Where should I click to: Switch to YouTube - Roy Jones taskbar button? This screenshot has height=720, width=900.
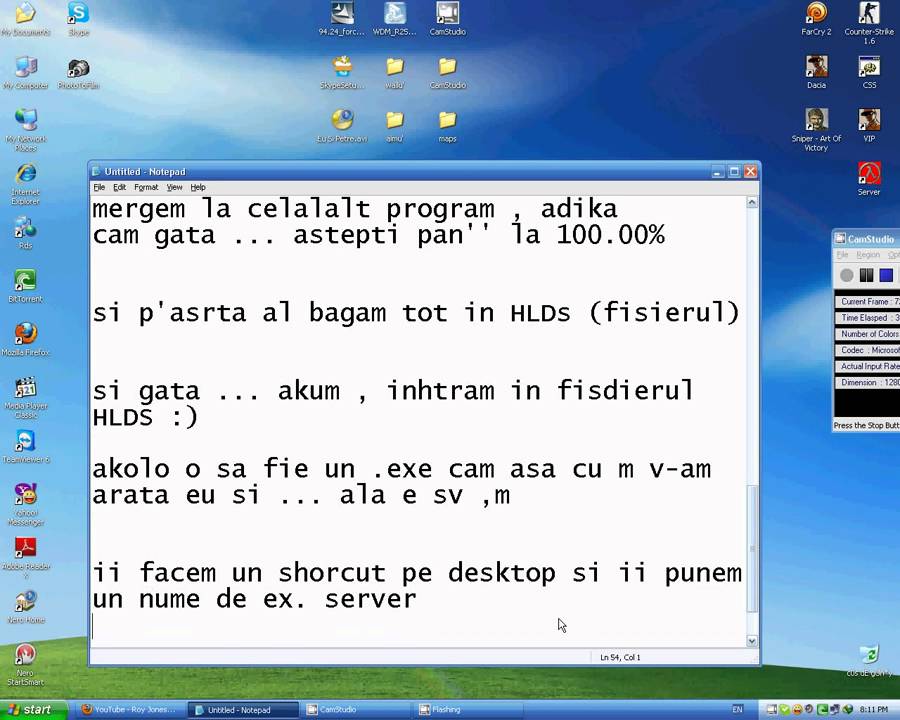point(131,710)
